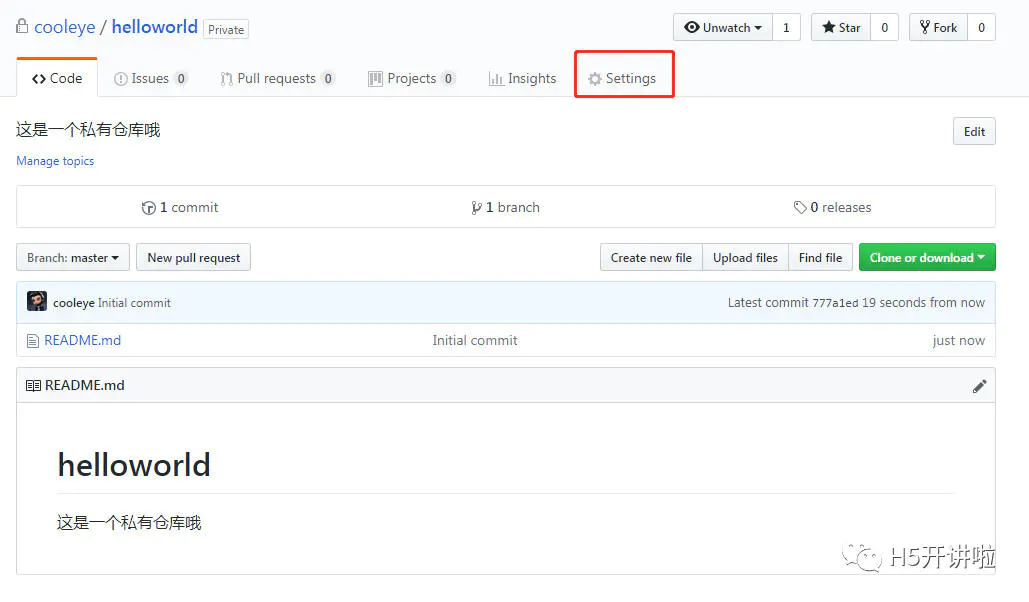Switch to the Code tab

tap(57, 78)
